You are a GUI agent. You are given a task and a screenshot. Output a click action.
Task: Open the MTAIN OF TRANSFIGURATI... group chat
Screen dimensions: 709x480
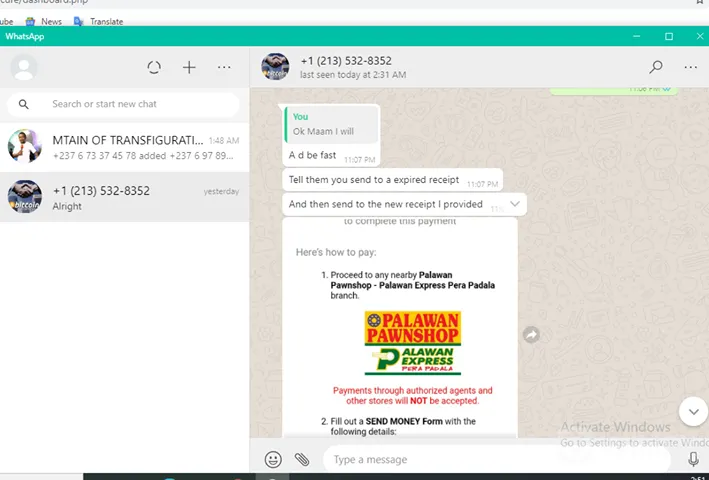[x=124, y=147]
